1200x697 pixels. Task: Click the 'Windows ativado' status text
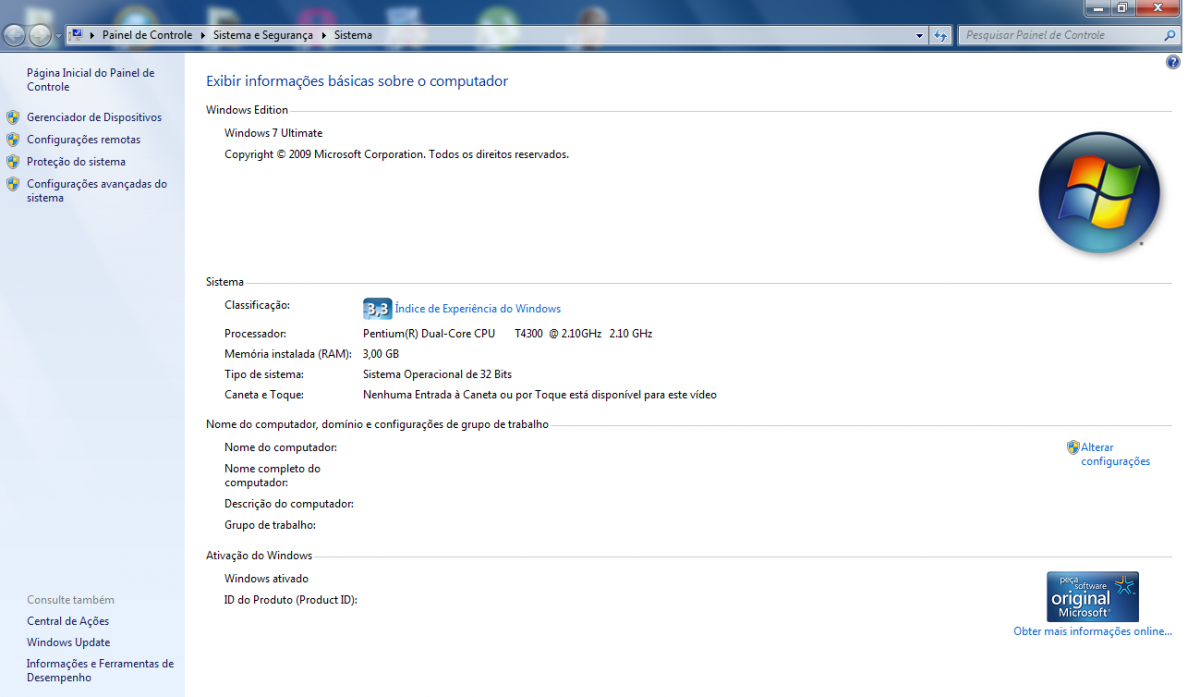coord(266,578)
